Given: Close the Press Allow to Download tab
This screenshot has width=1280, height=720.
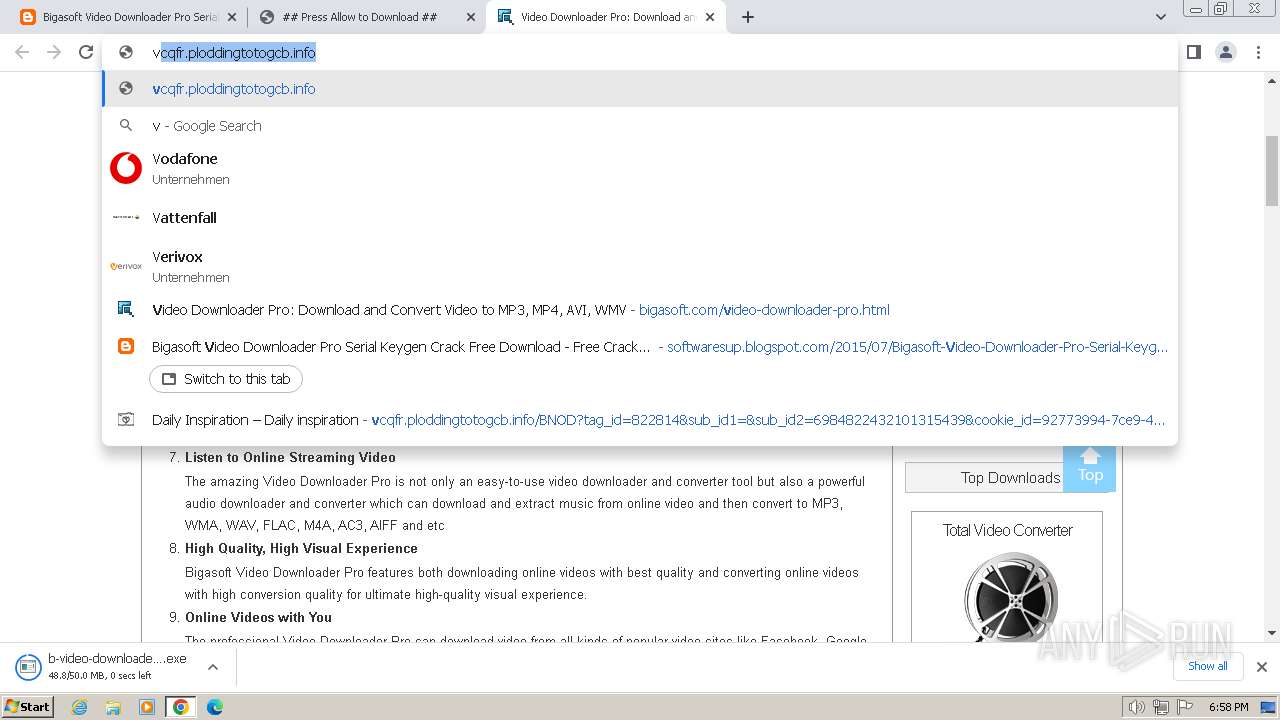Looking at the screenshot, I should 470,17.
